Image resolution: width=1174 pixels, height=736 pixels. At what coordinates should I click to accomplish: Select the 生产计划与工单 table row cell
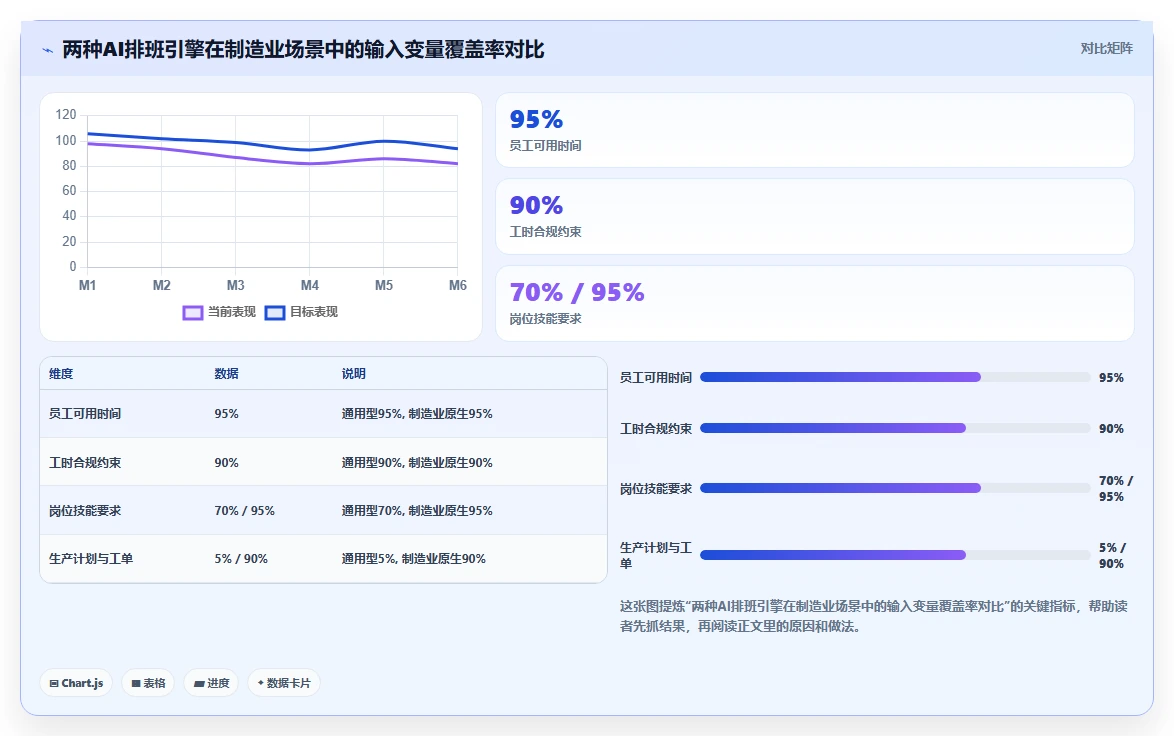pos(91,559)
